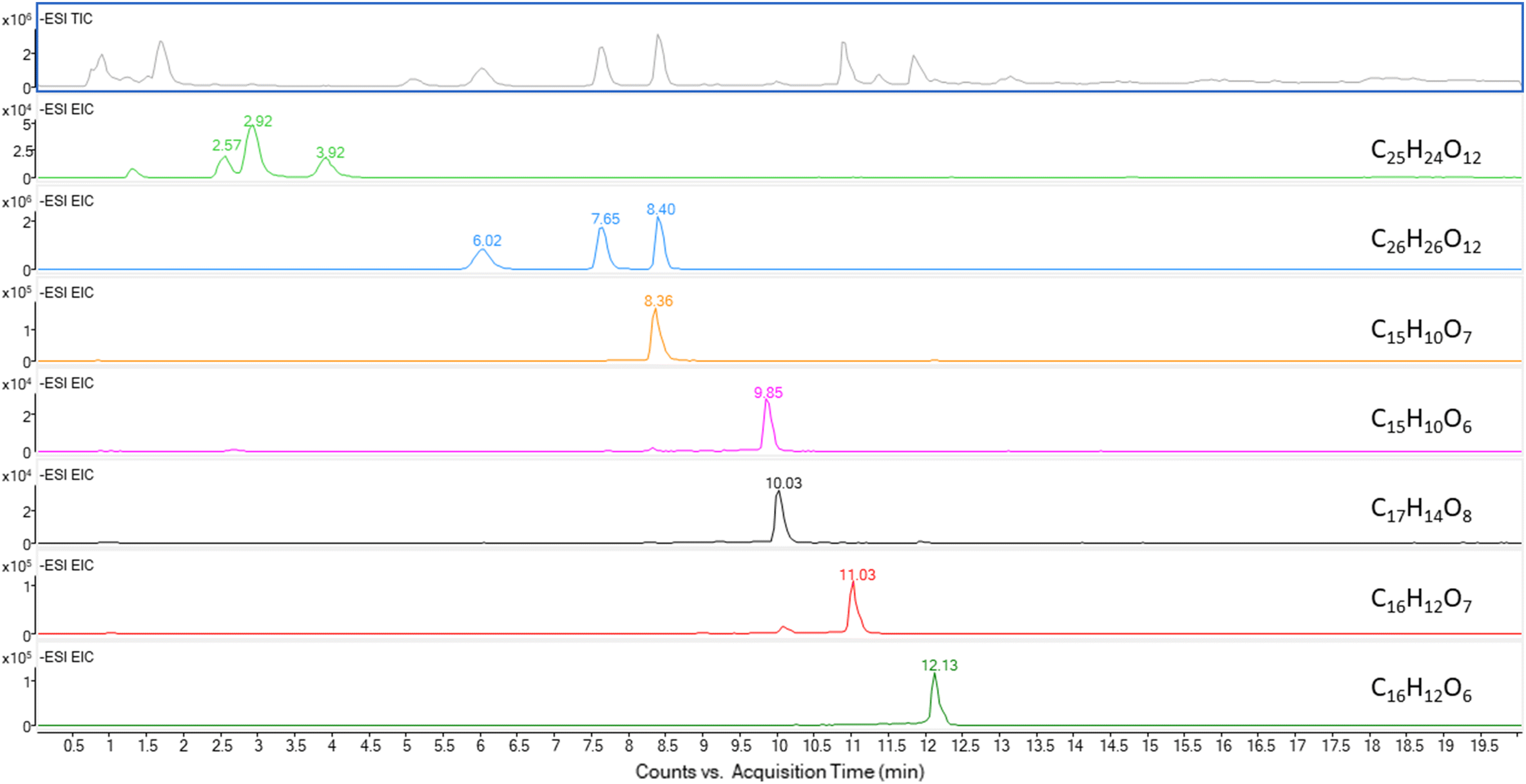Click the 5 tick on time axis

(x=407, y=746)
